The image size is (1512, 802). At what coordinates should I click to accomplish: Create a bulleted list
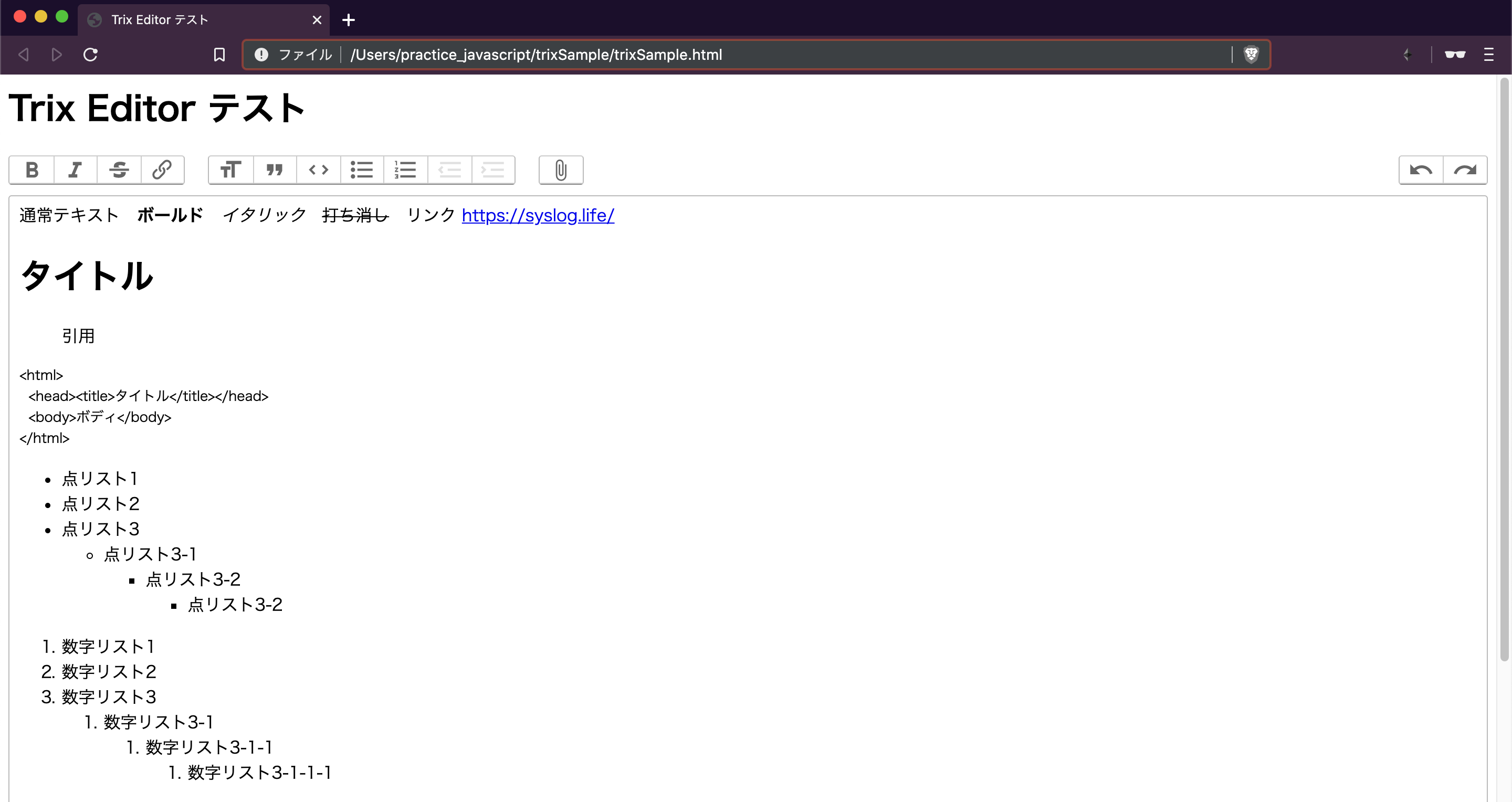[362, 170]
